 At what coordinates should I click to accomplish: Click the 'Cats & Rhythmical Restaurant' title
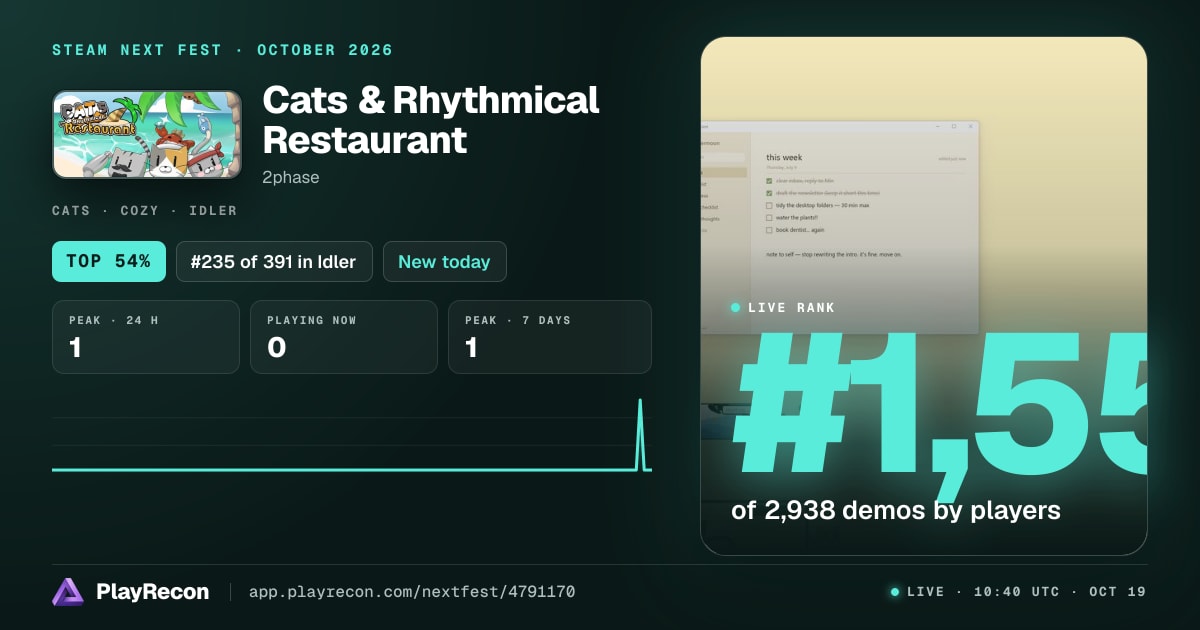(x=431, y=119)
